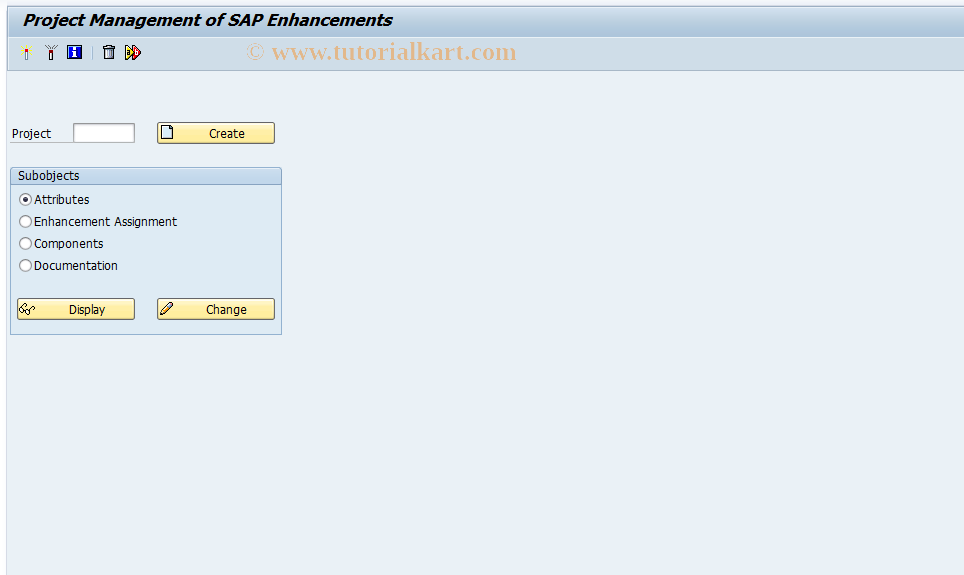Choose the Components subobject option

click(x=25, y=244)
